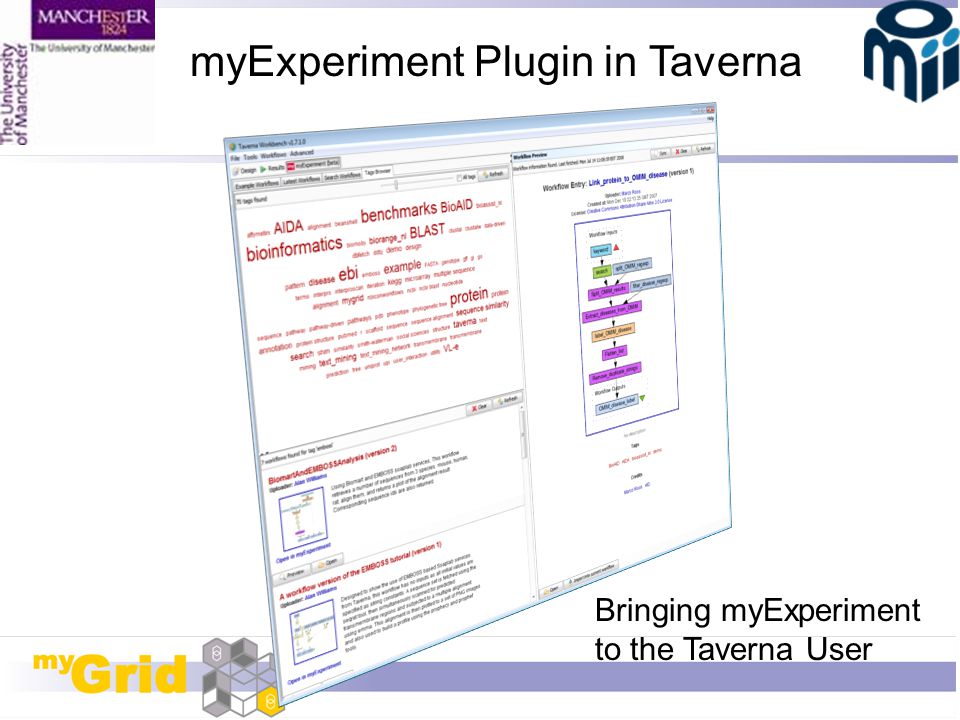The image size is (960, 720).
Task: Select the mygrid tag
Action: [x=353, y=299]
